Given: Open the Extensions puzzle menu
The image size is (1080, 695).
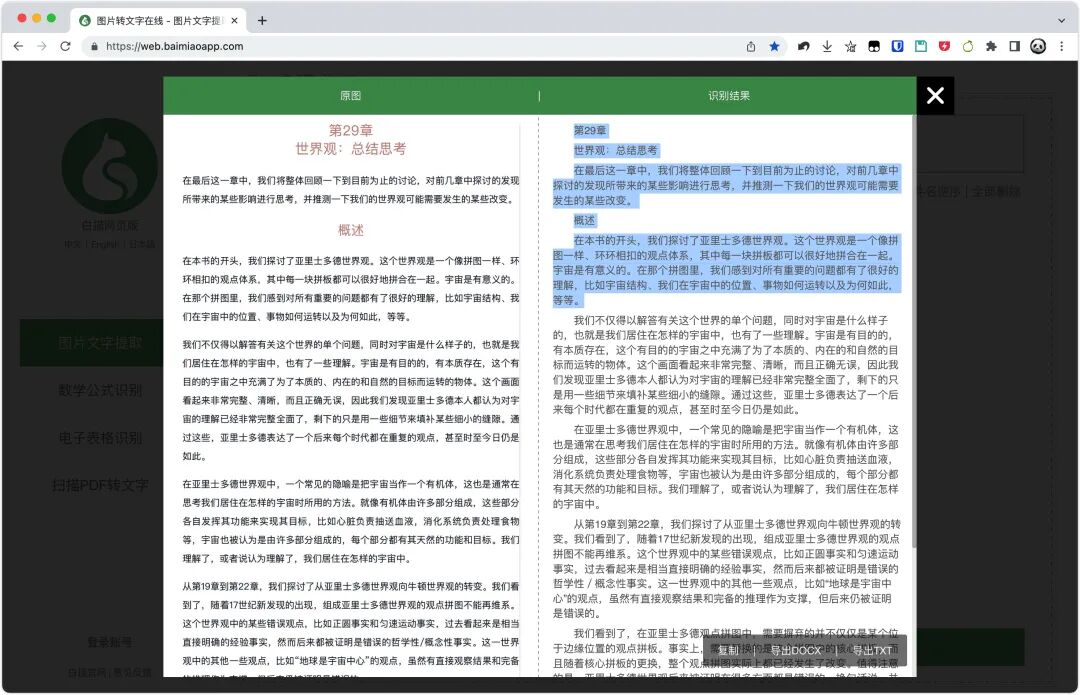Looking at the screenshot, I should pyautogui.click(x=991, y=46).
